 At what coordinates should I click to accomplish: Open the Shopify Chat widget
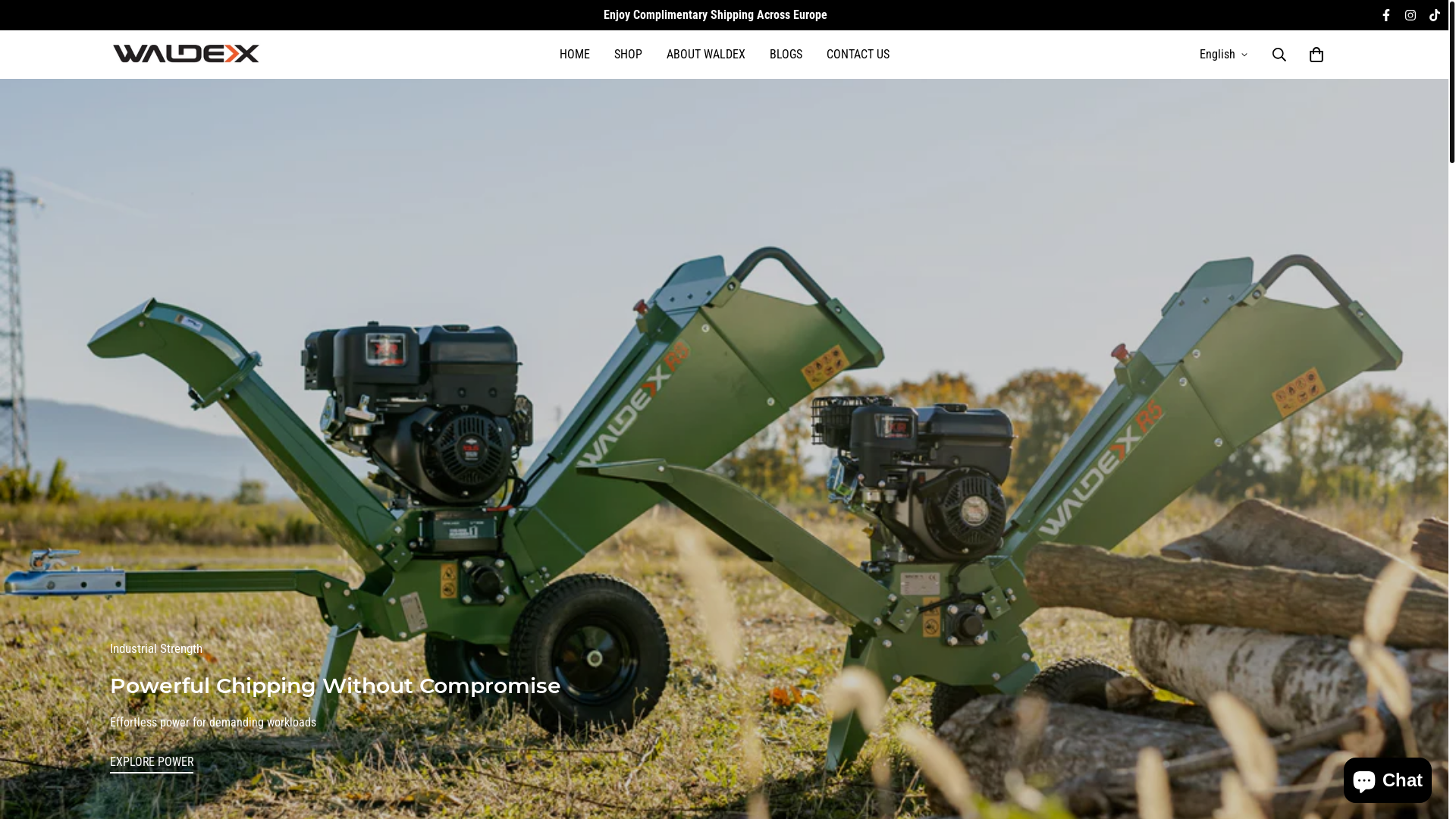(x=1387, y=780)
